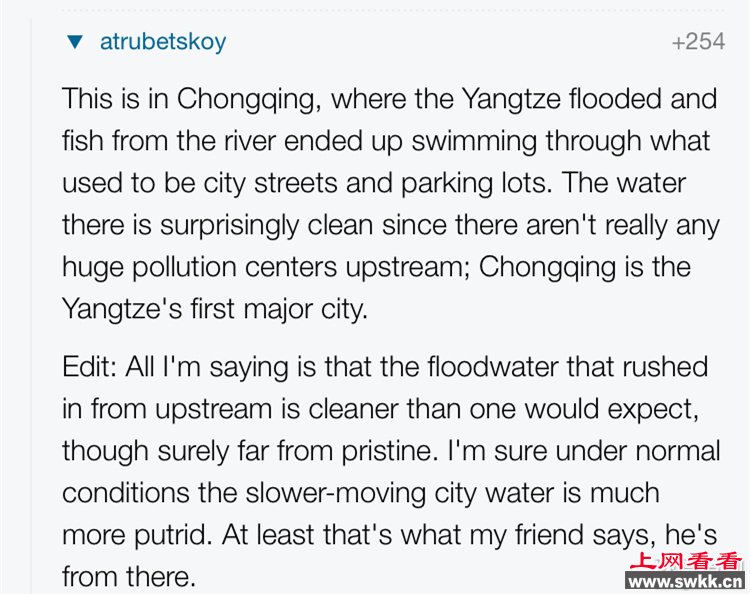Open the atrubetskoy user profile link
750x594 pixels.
tap(163, 42)
